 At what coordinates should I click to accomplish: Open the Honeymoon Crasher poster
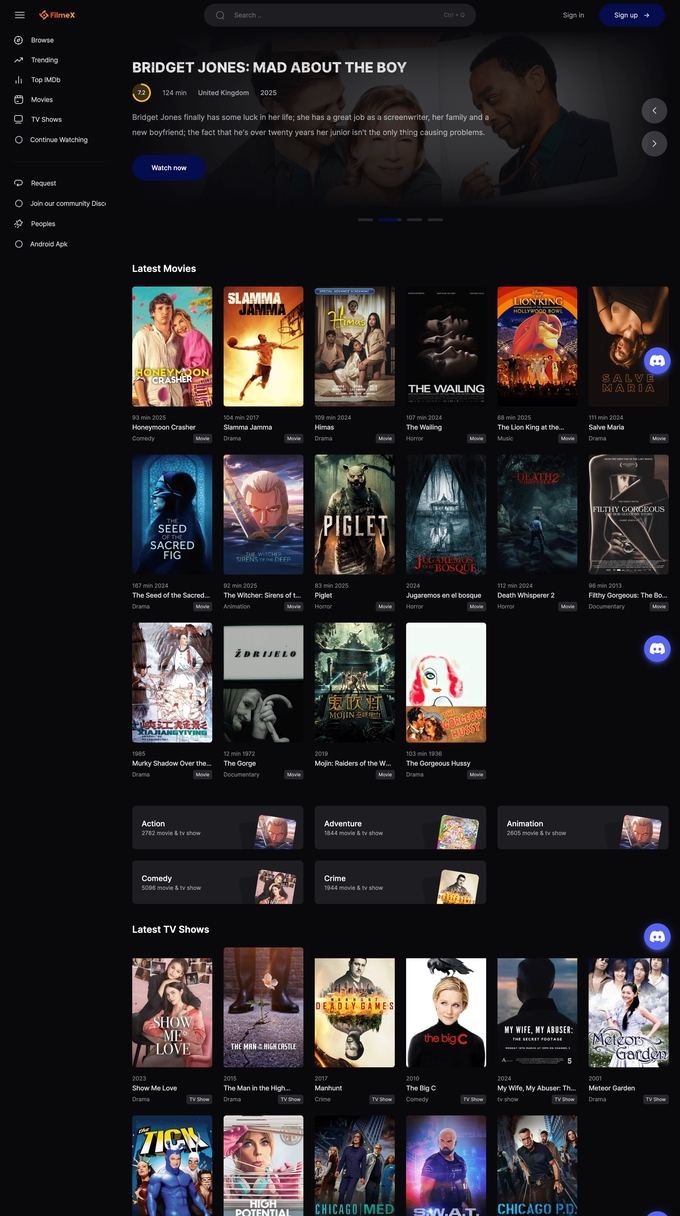[x=172, y=347]
